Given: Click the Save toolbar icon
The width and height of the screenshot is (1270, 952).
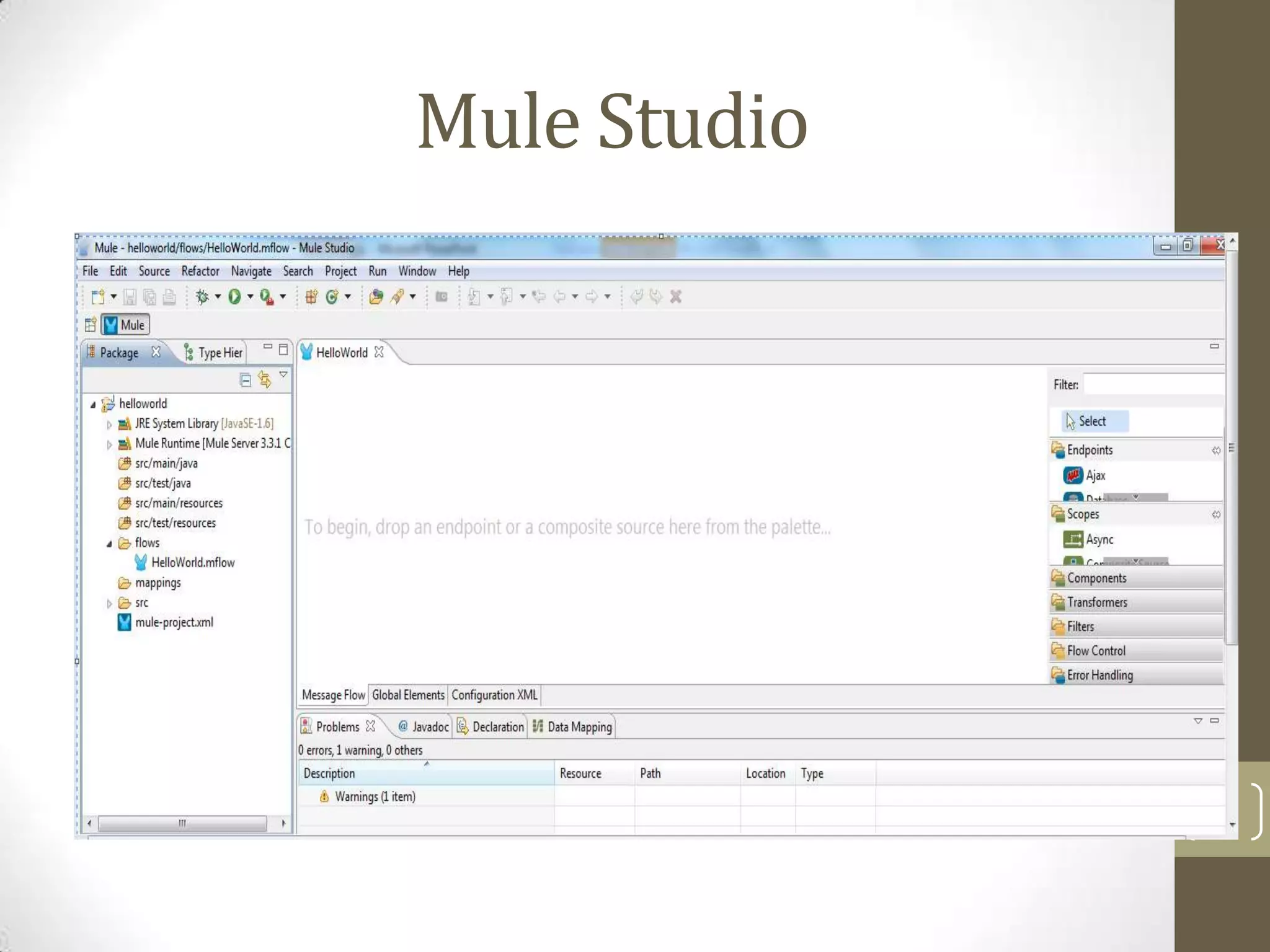Looking at the screenshot, I should pos(130,297).
